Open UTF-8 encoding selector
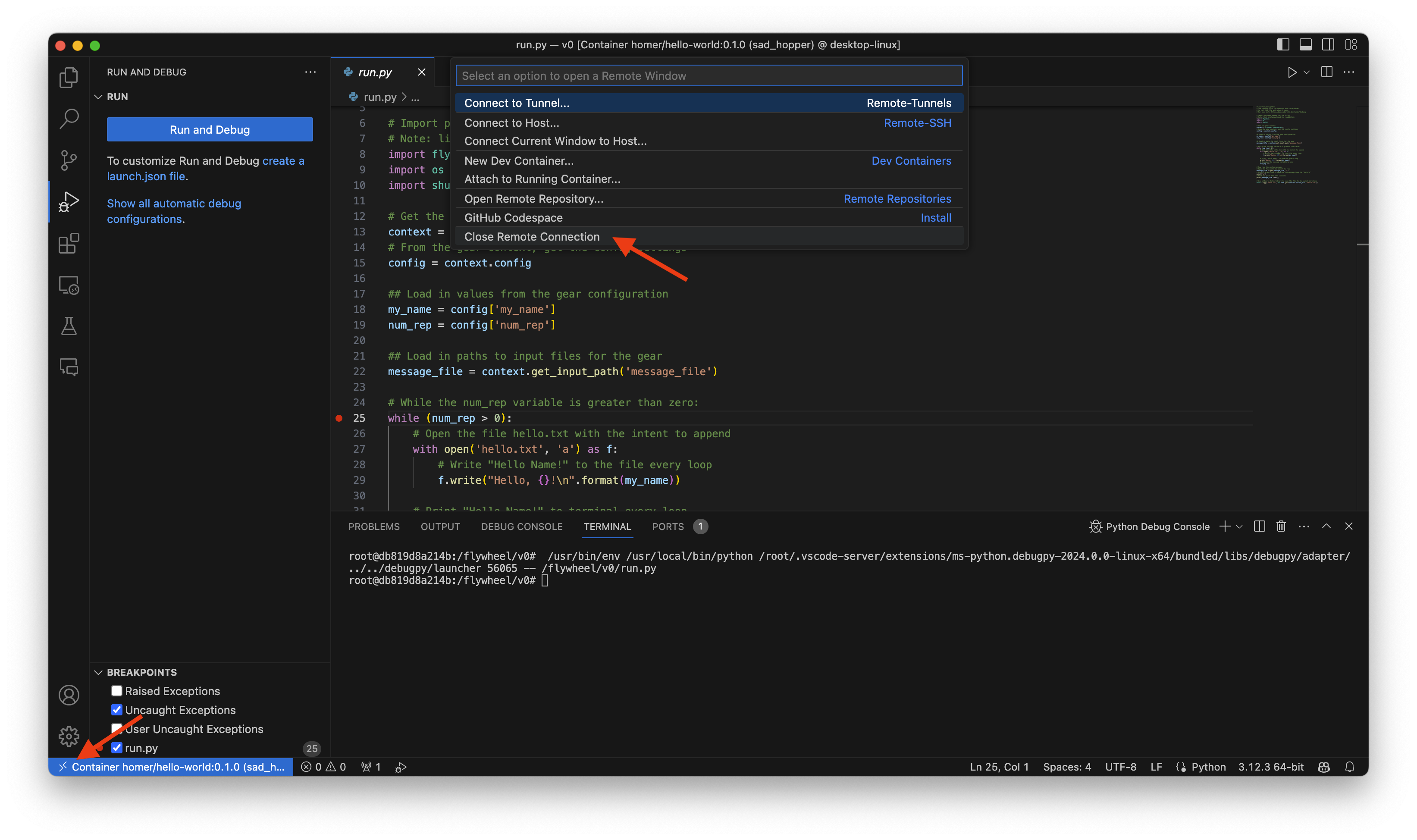 pos(1120,767)
